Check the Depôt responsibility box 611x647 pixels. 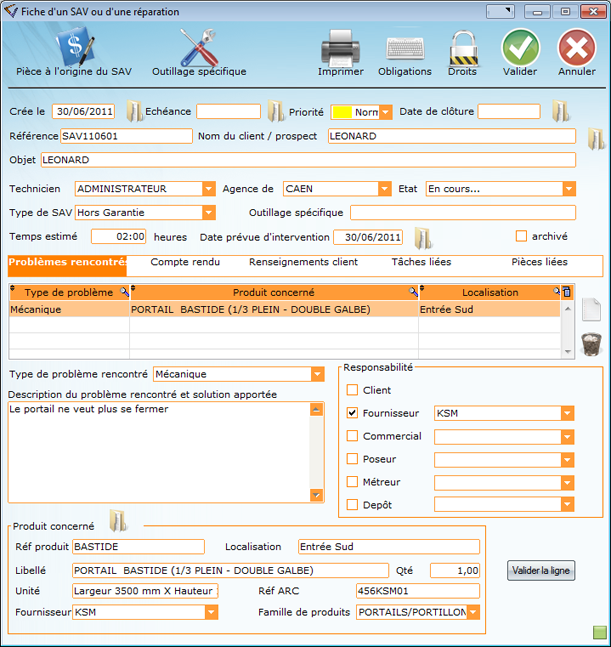352,505
